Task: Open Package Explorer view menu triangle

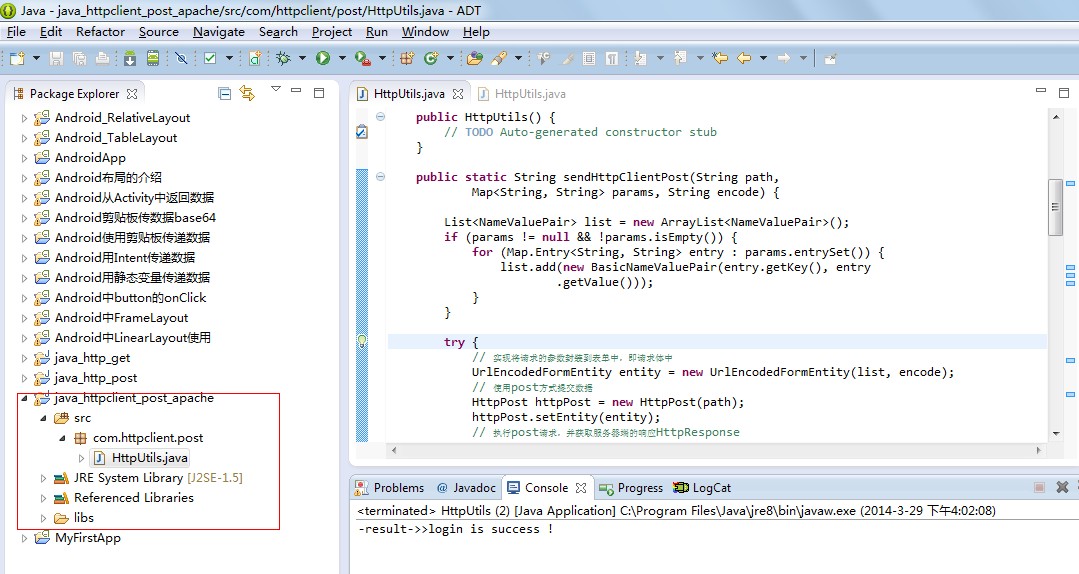Action: click(x=276, y=89)
